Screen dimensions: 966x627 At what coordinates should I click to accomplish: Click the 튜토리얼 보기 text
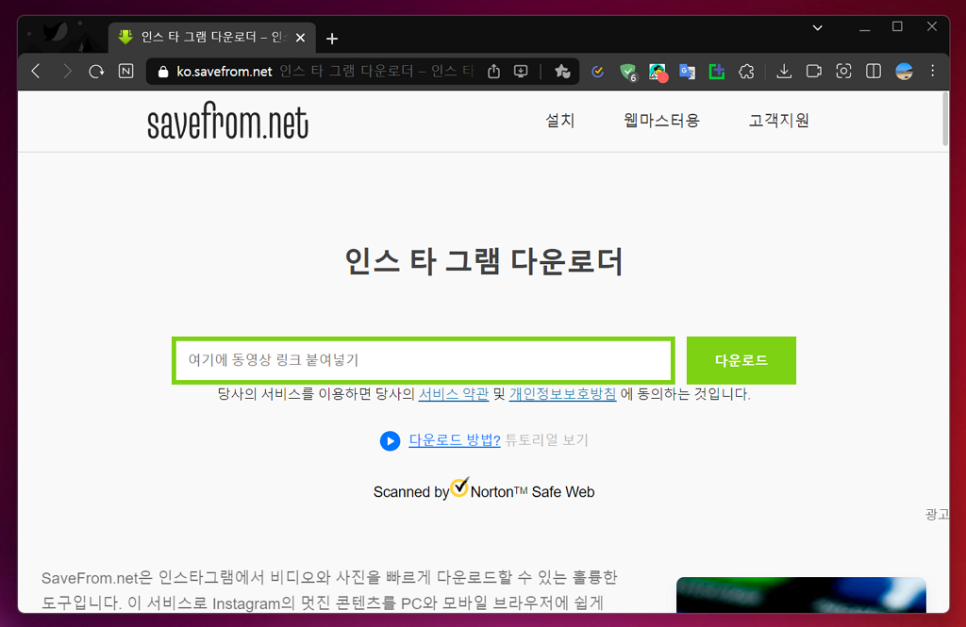(547, 440)
